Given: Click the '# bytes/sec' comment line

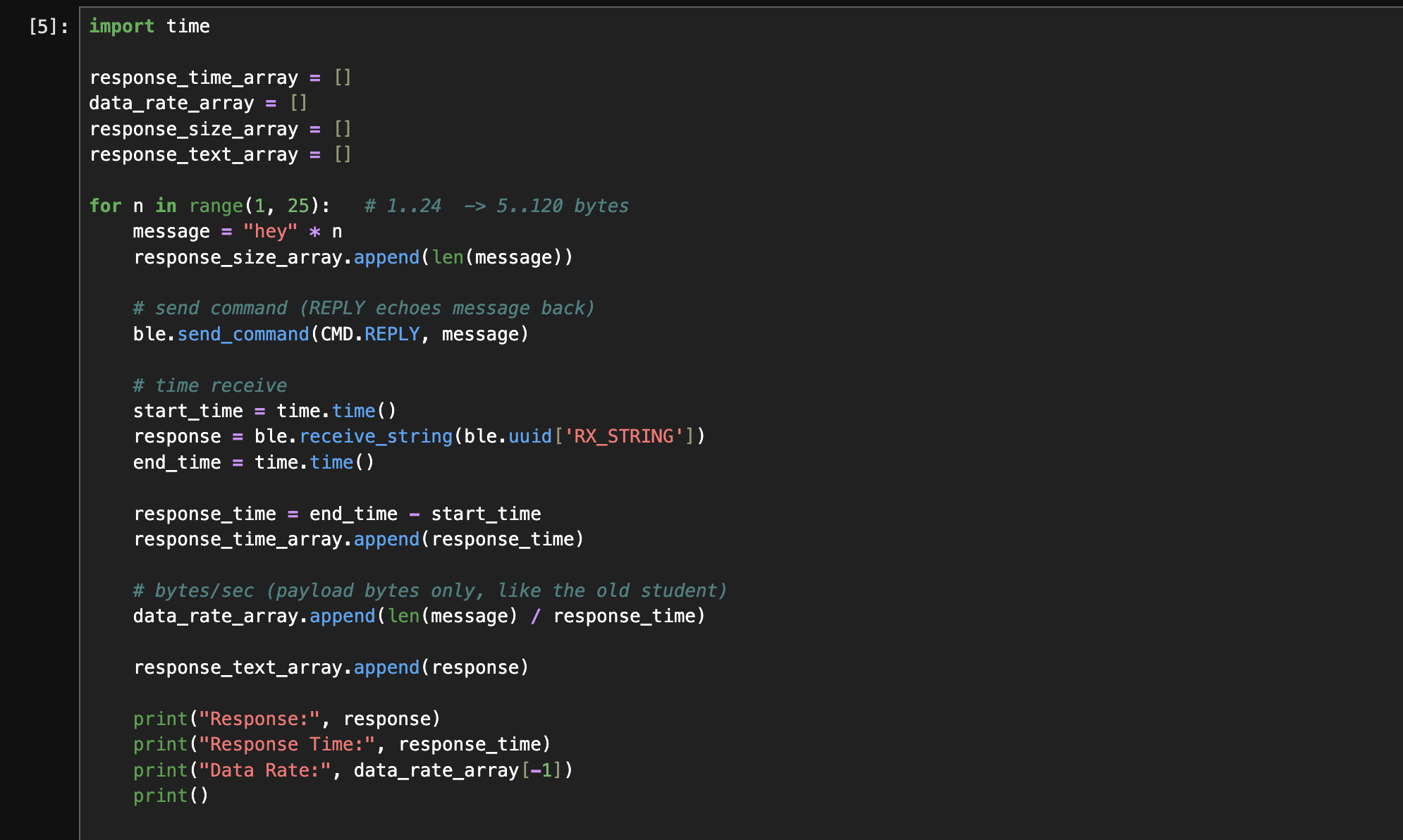Looking at the screenshot, I should (429, 591).
